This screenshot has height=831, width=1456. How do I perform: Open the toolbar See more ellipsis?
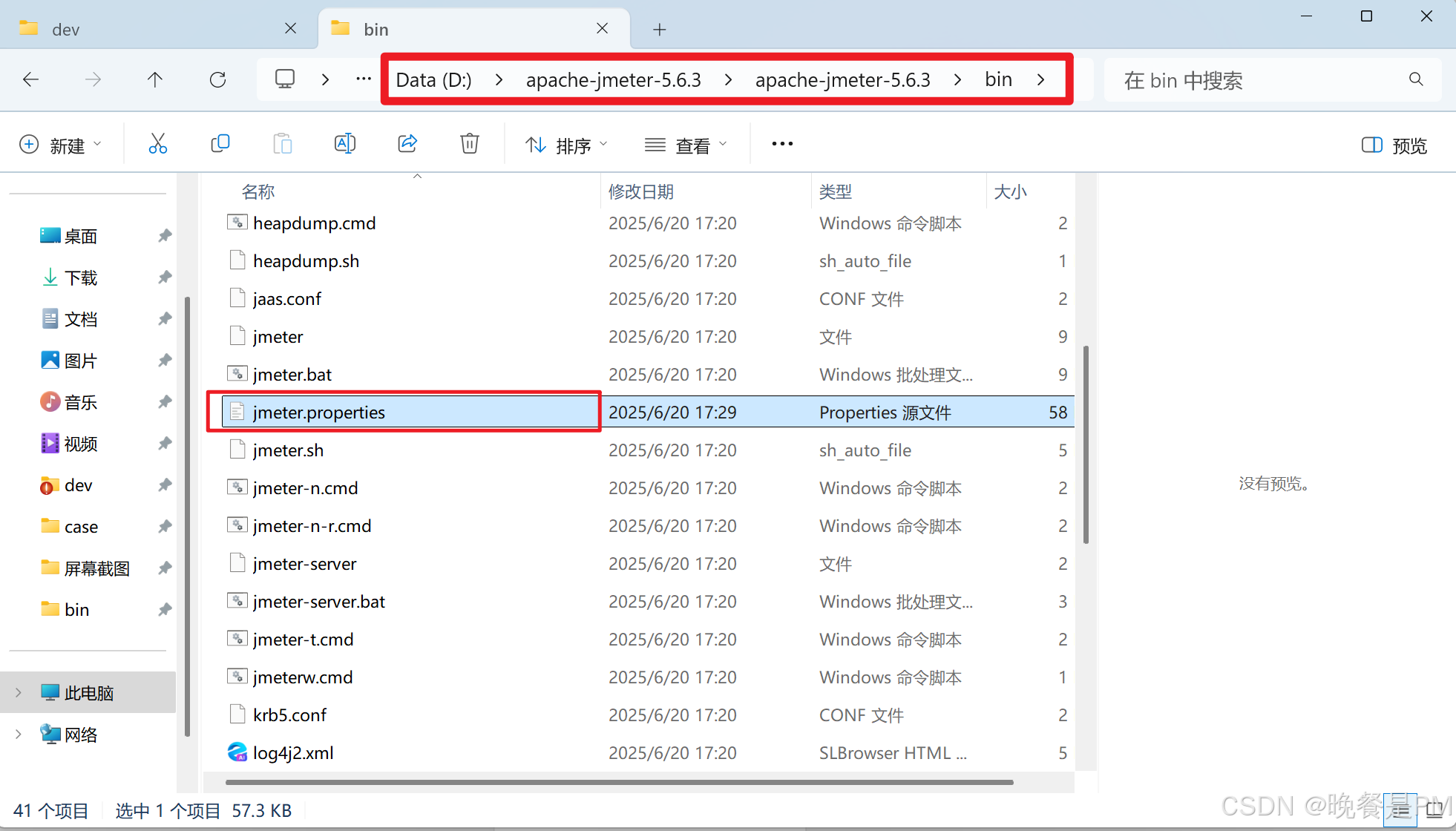click(782, 144)
